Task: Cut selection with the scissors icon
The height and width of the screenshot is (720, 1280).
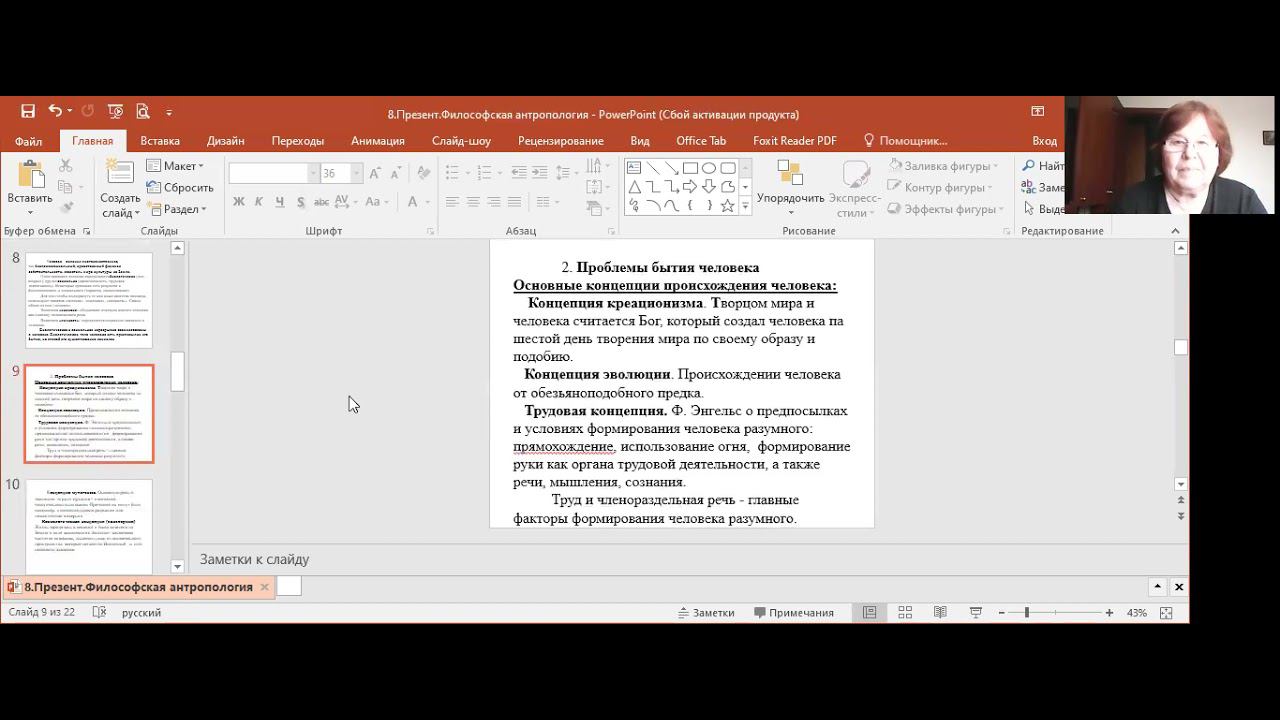Action: click(x=66, y=165)
